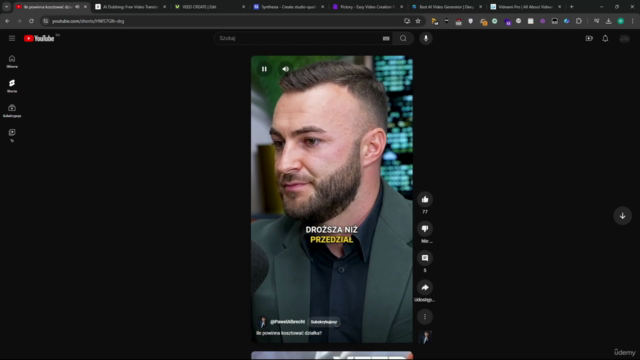Switch to the Vidnami Pro browser tab
The width and height of the screenshot is (640, 360).
click(x=525, y=7)
